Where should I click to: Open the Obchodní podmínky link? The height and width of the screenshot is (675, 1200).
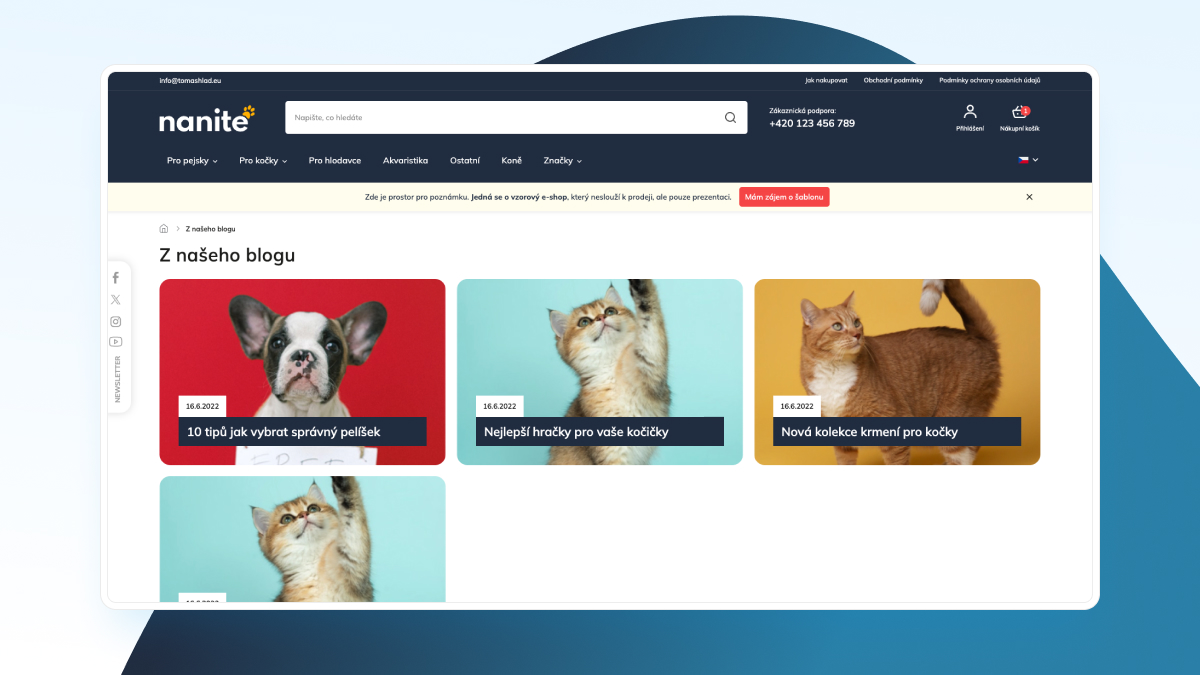click(x=893, y=80)
